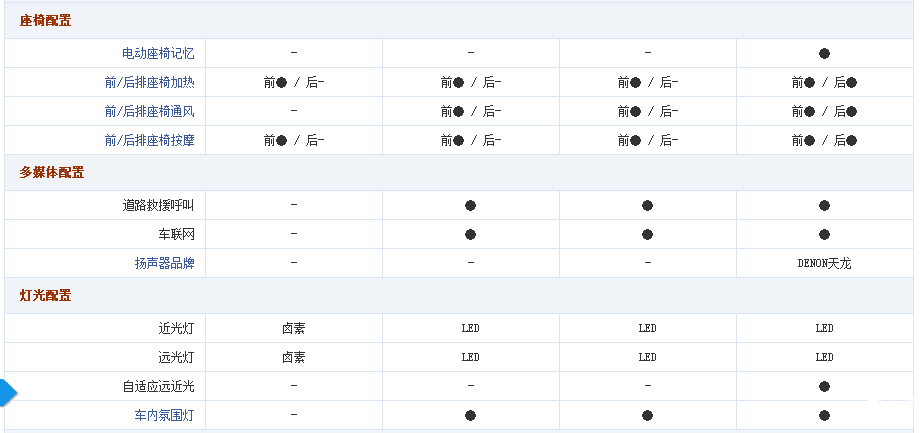Viewport: 920px width, 433px height.
Task: Click the 道路救援呼叫 row label
Action: click(158, 205)
